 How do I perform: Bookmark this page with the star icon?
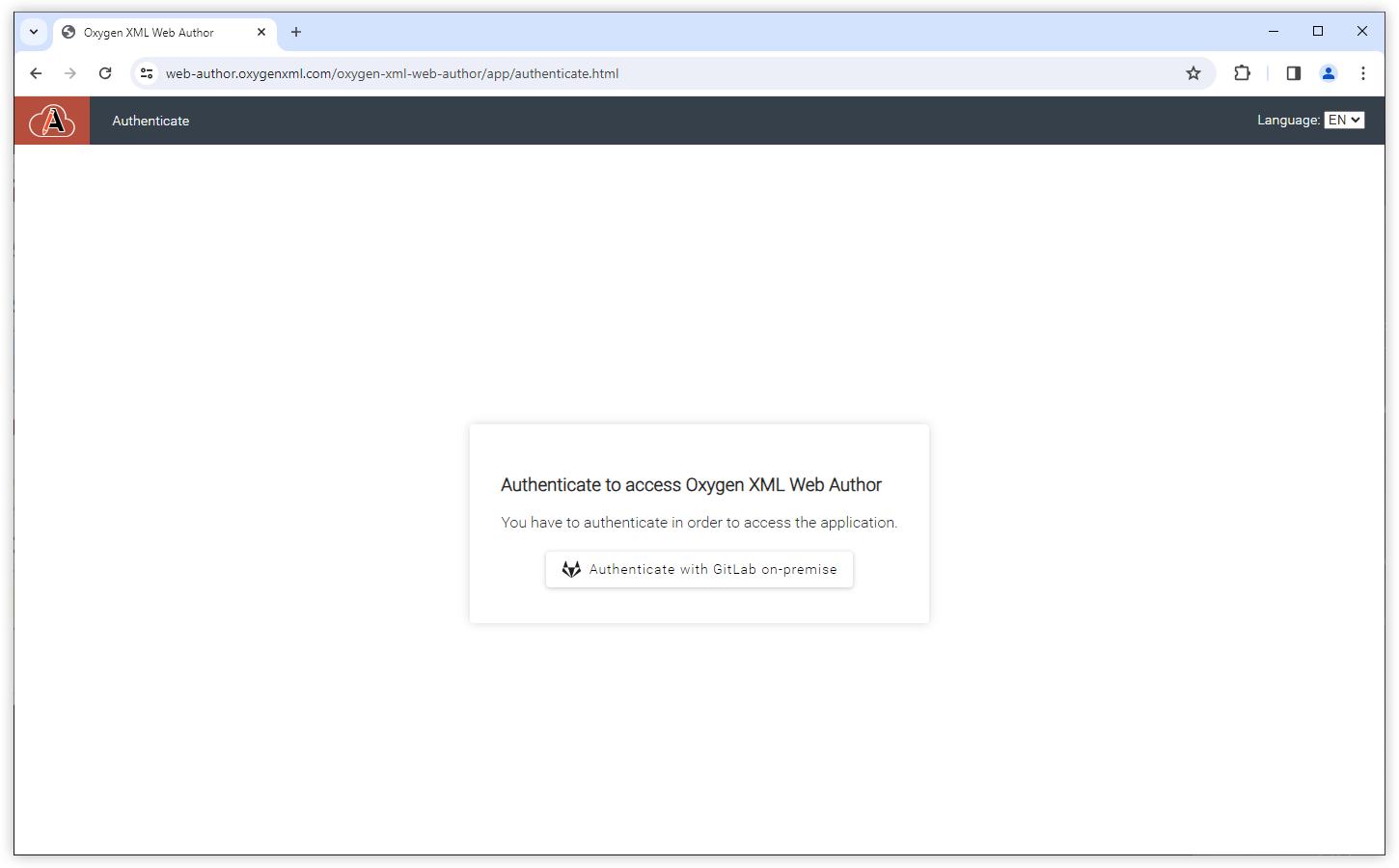[1193, 73]
